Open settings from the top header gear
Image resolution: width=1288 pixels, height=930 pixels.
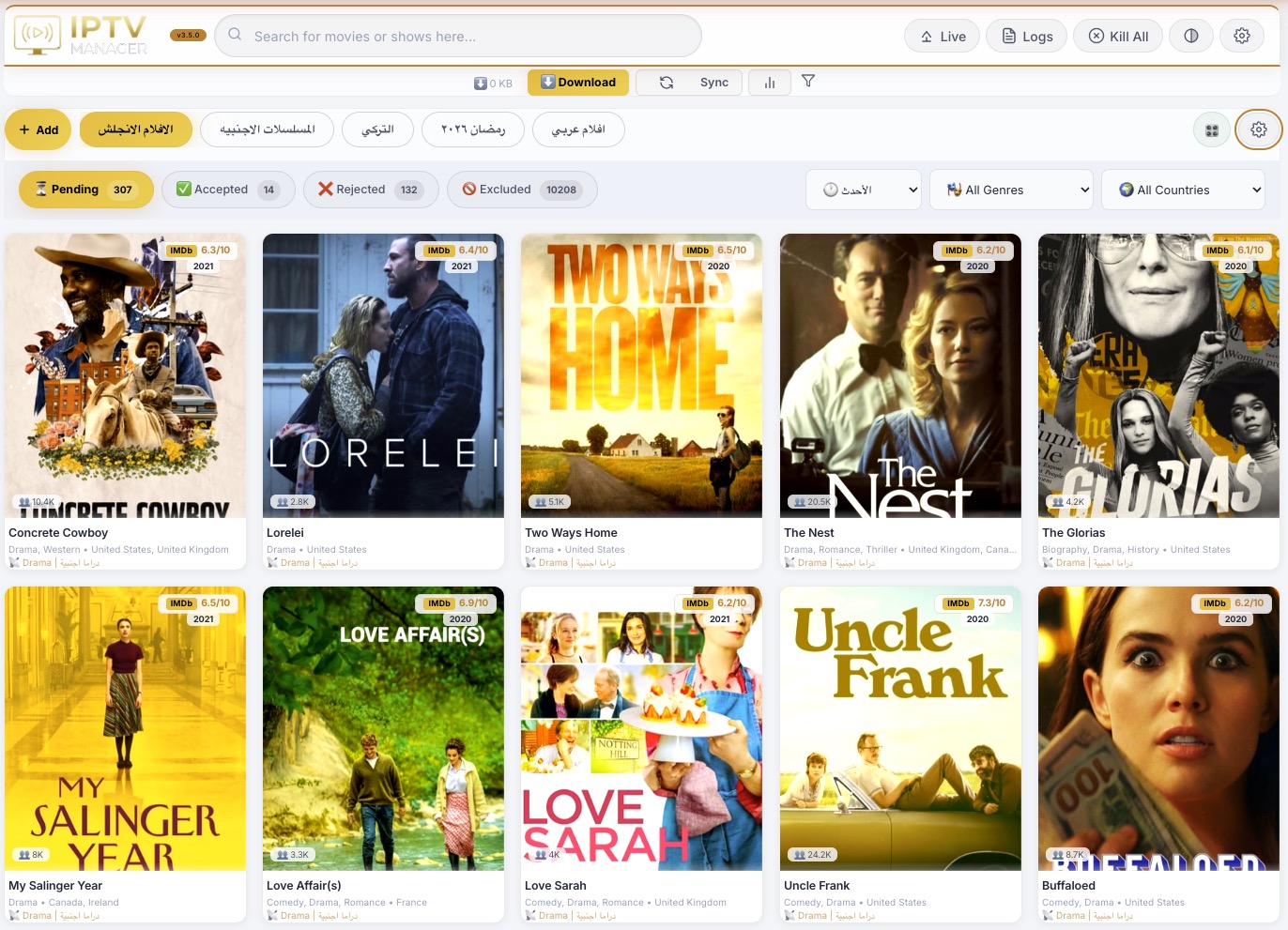(x=1242, y=36)
